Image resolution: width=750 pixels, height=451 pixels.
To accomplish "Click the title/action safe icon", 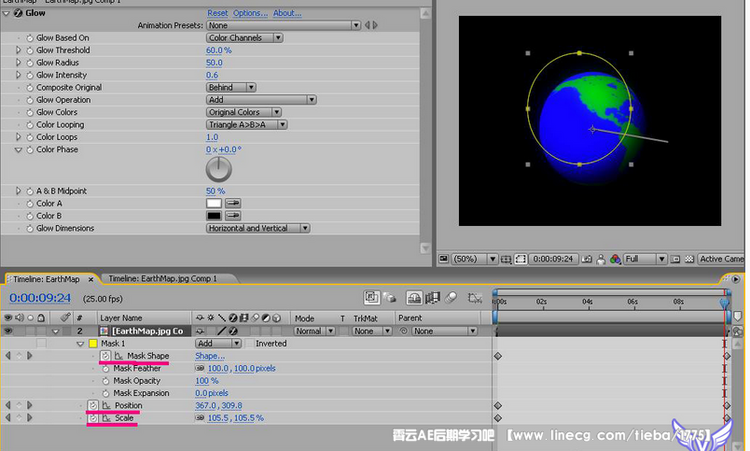I will pos(506,259).
